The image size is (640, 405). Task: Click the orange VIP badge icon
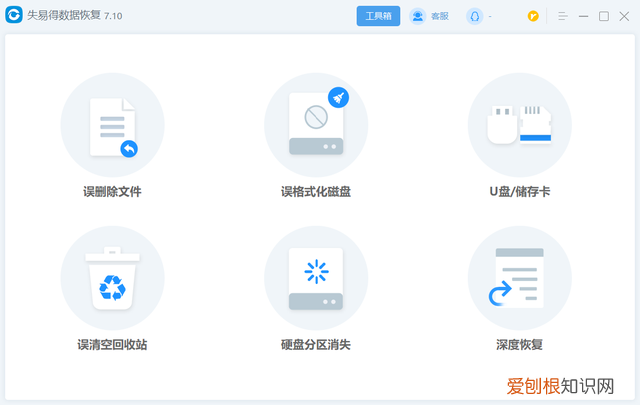[x=533, y=16]
